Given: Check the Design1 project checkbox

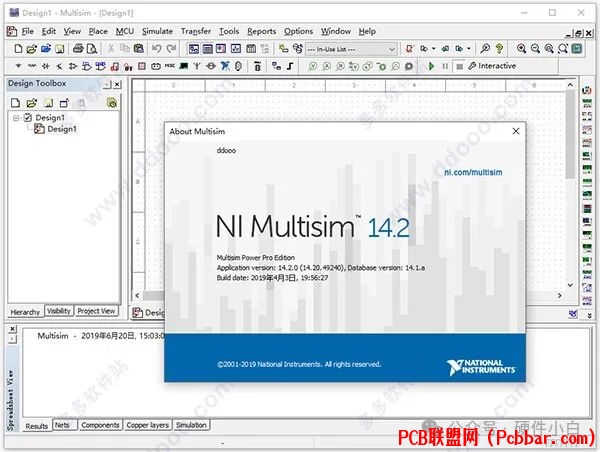Looking at the screenshot, I should click(x=28, y=117).
